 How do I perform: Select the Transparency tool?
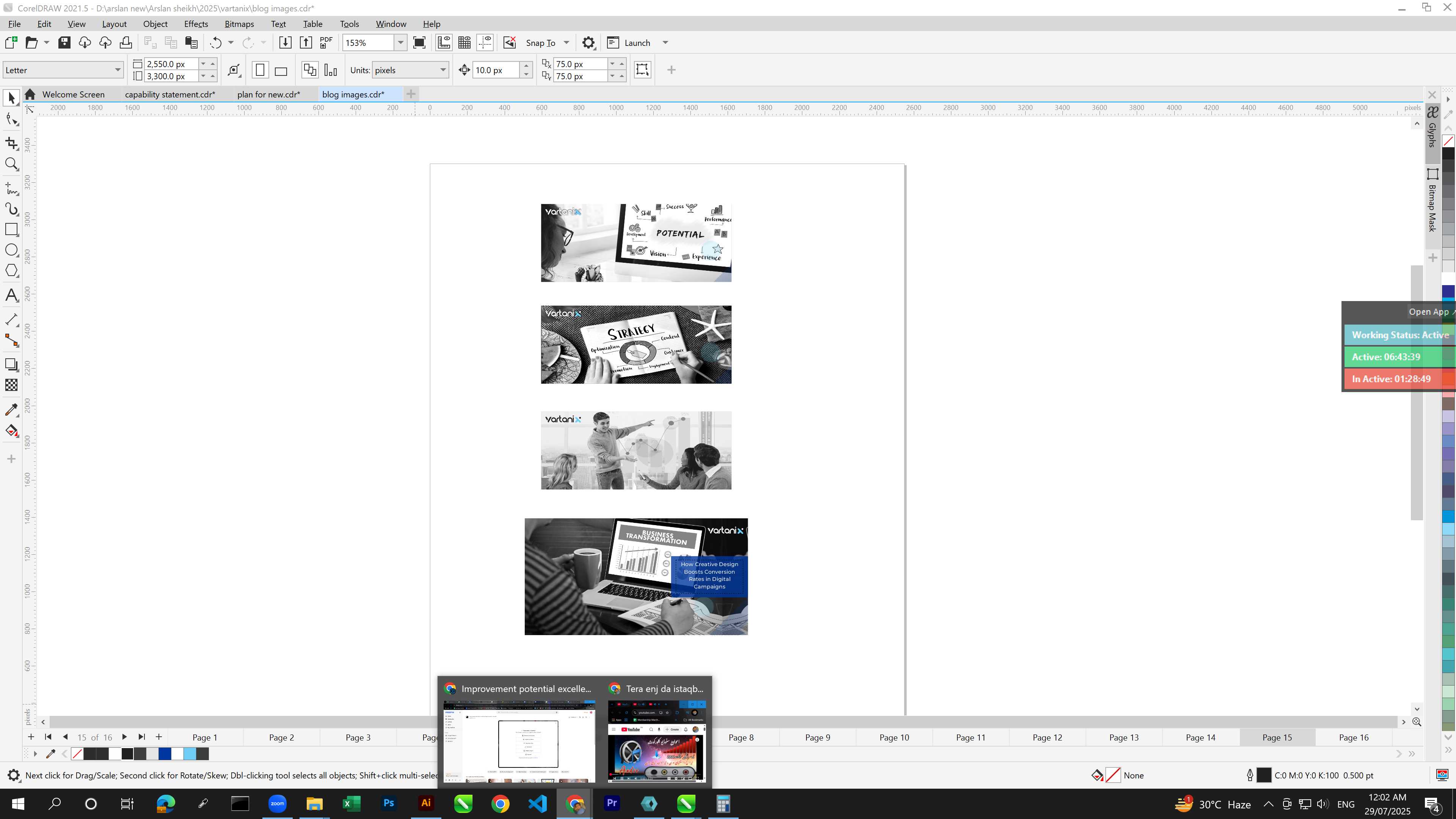point(11,385)
